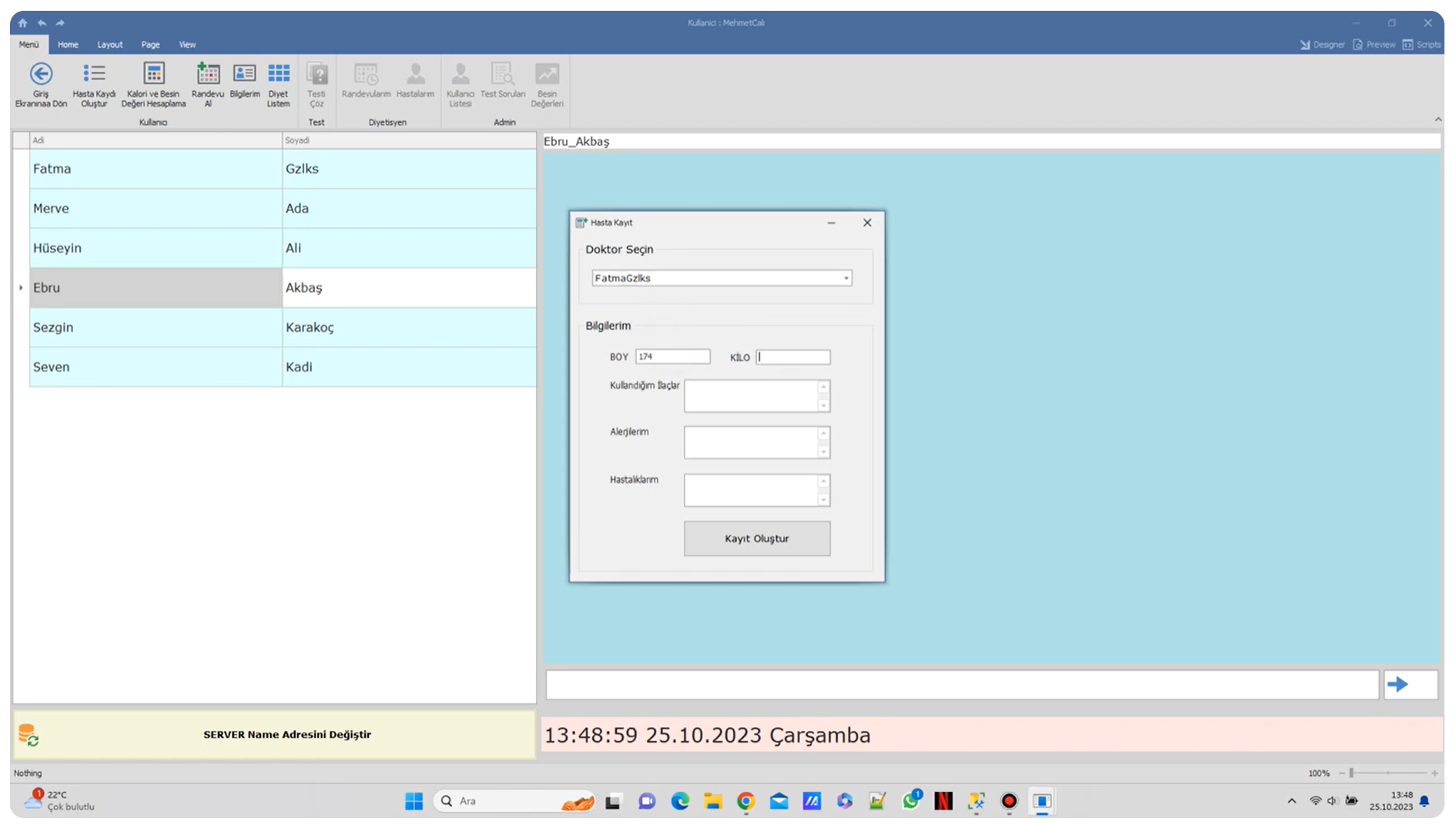Click the server database icon

28,735
